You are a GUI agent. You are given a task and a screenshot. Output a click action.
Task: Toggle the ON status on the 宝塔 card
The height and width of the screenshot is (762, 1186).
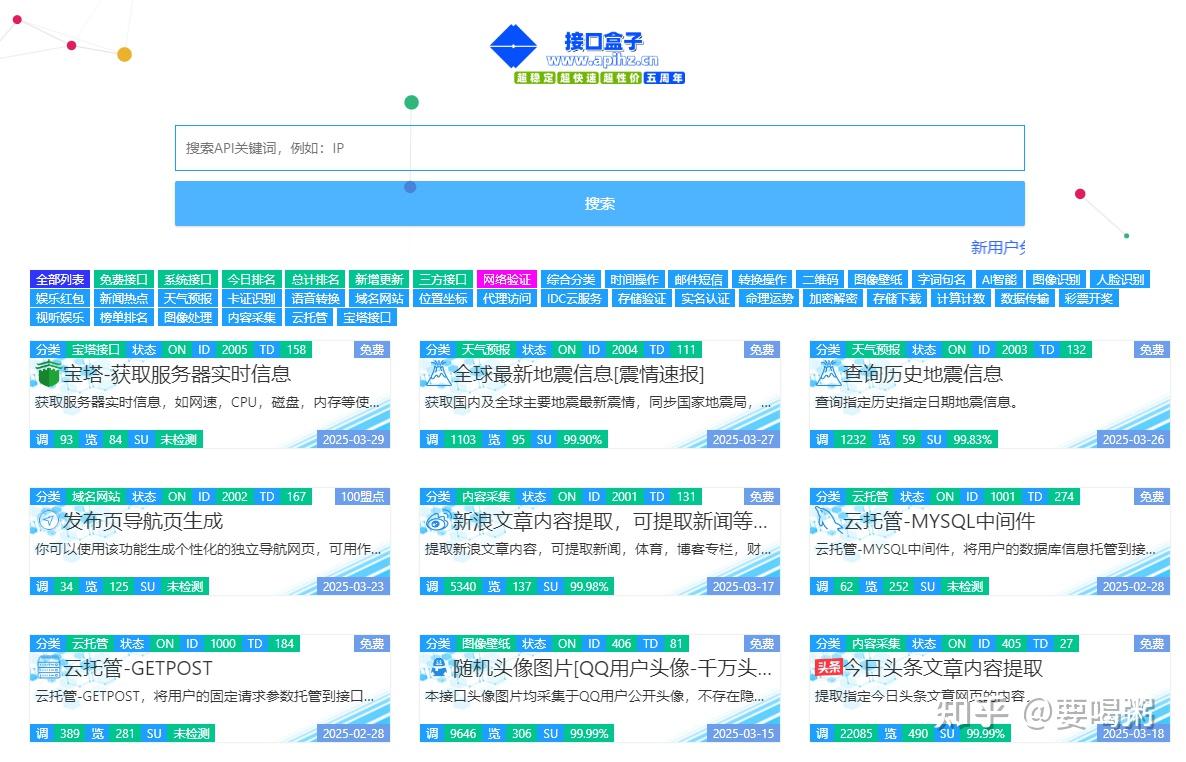tap(177, 349)
